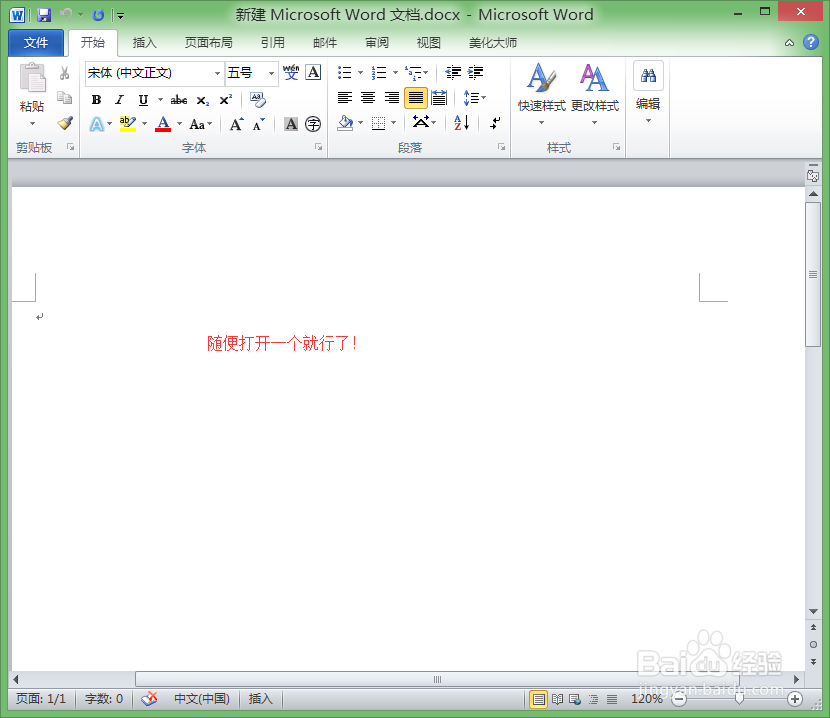Open the bullets list dropdown arrow
This screenshot has width=830, height=718.
pos(360,73)
